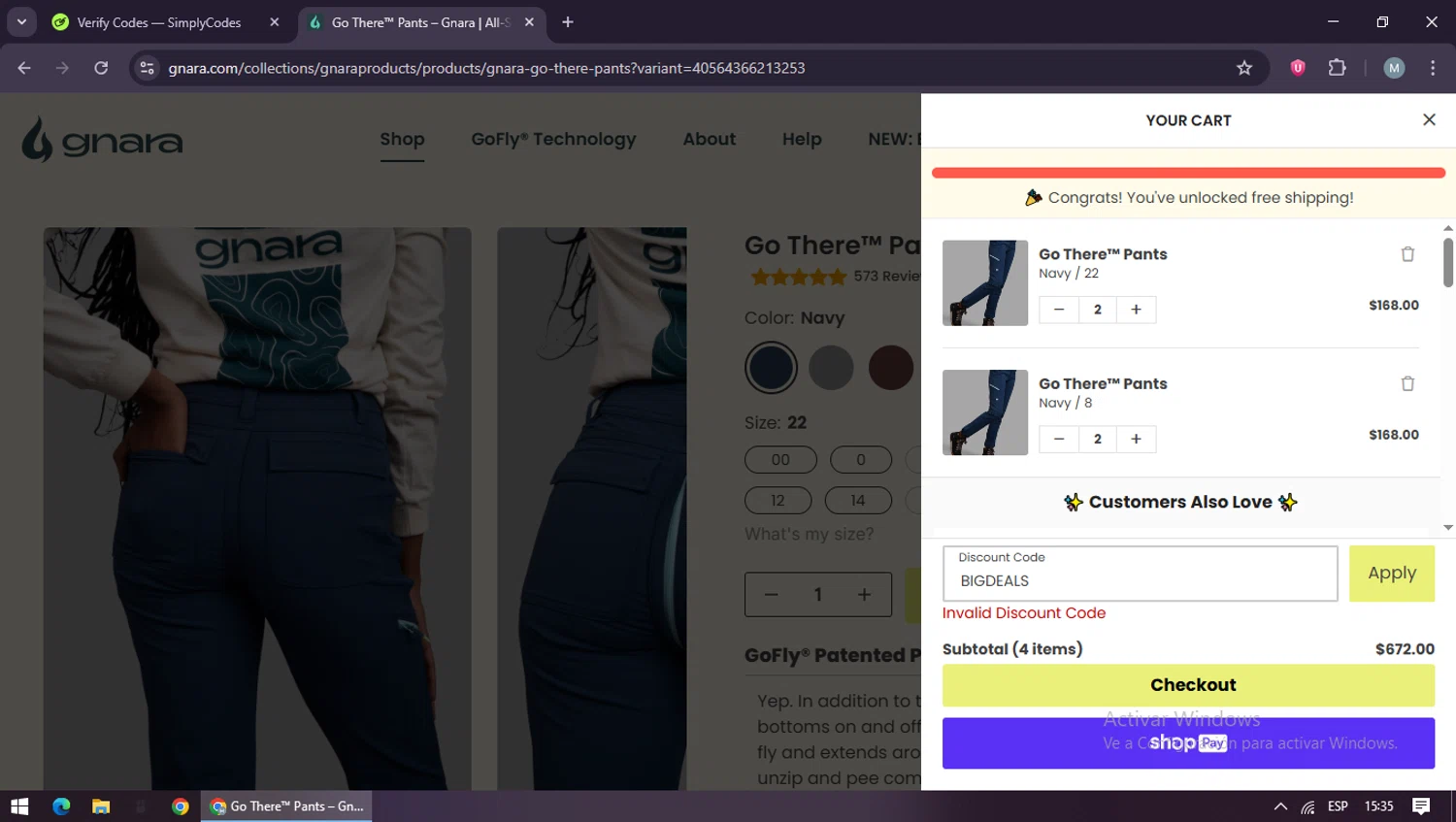The height and width of the screenshot is (822, 1456).
Task: Decrease quantity of Navy / 8 pants
Action: (1059, 439)
